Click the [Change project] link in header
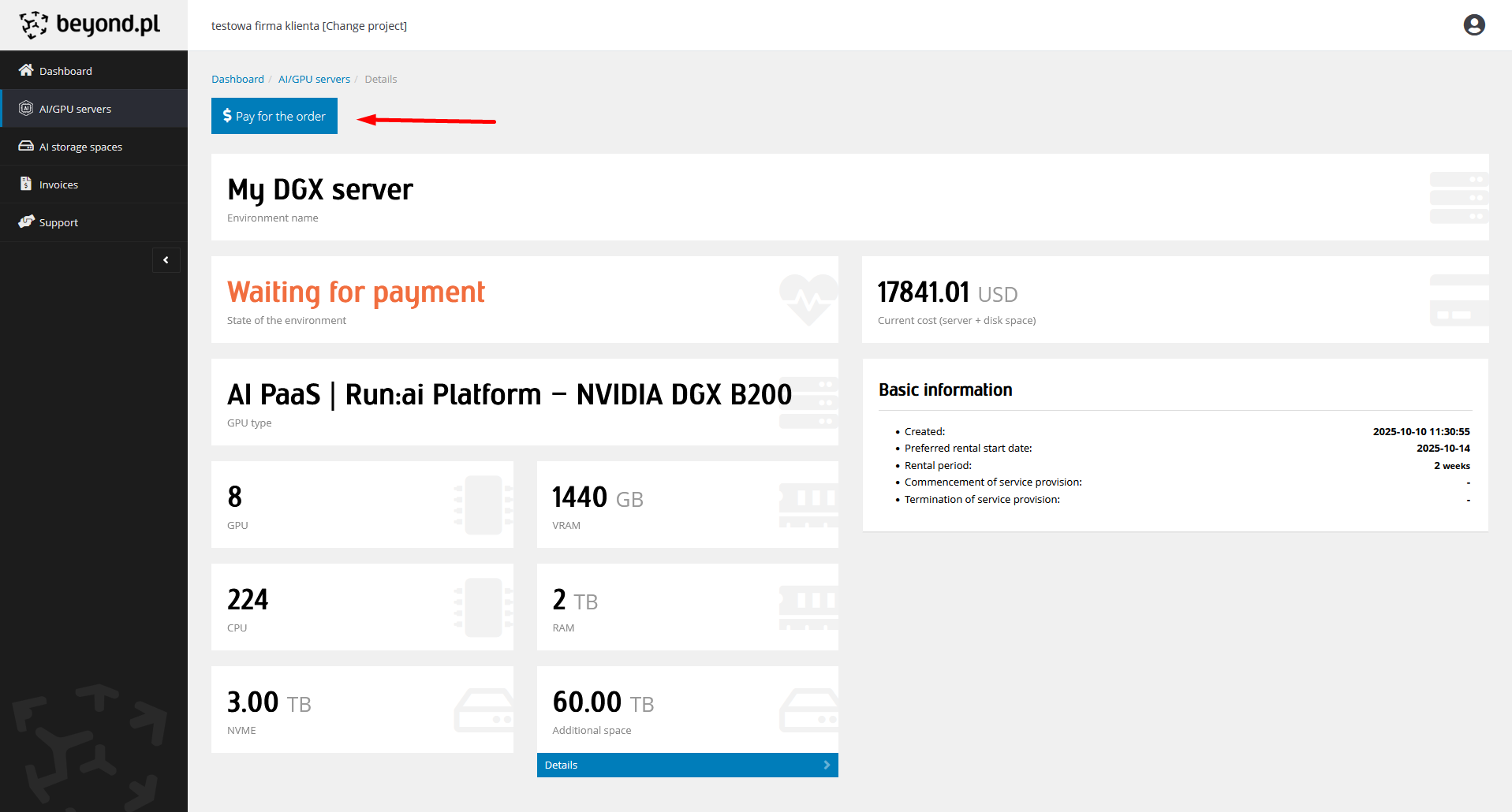 click(x=364, y=26)
